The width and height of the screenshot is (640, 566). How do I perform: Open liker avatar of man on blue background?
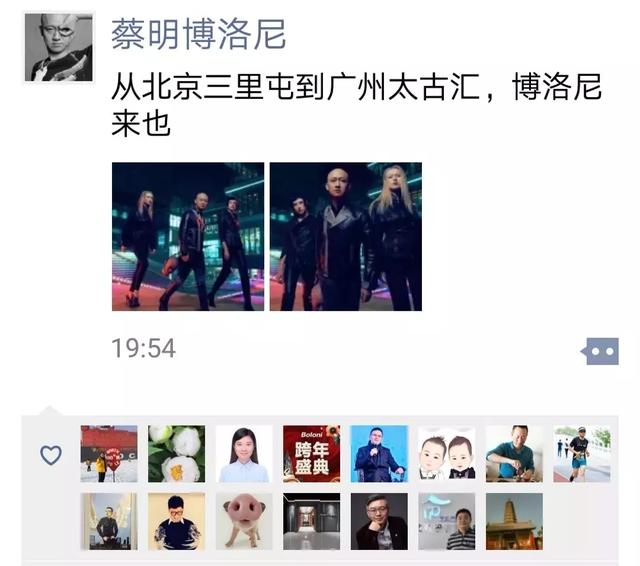[x=379, y=454]
